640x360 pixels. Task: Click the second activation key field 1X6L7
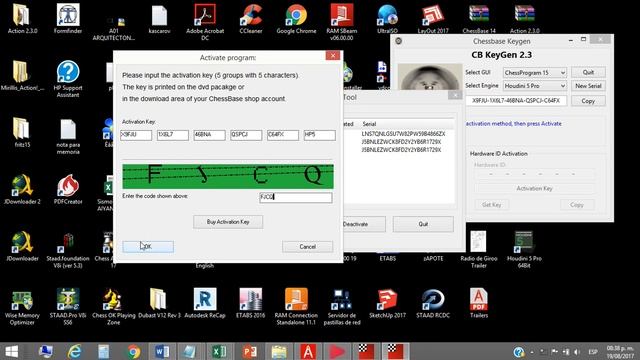(173, 135)
